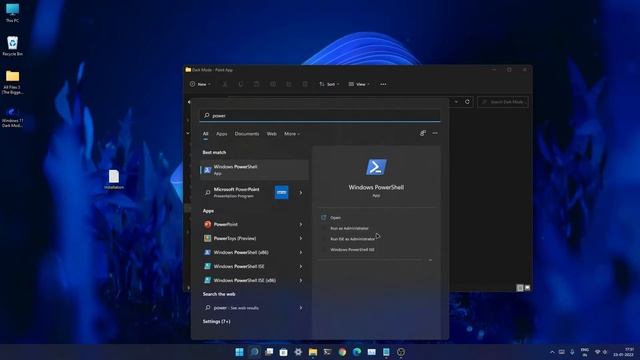Open the Start menu
640x360 pixels.
[239, 352]
